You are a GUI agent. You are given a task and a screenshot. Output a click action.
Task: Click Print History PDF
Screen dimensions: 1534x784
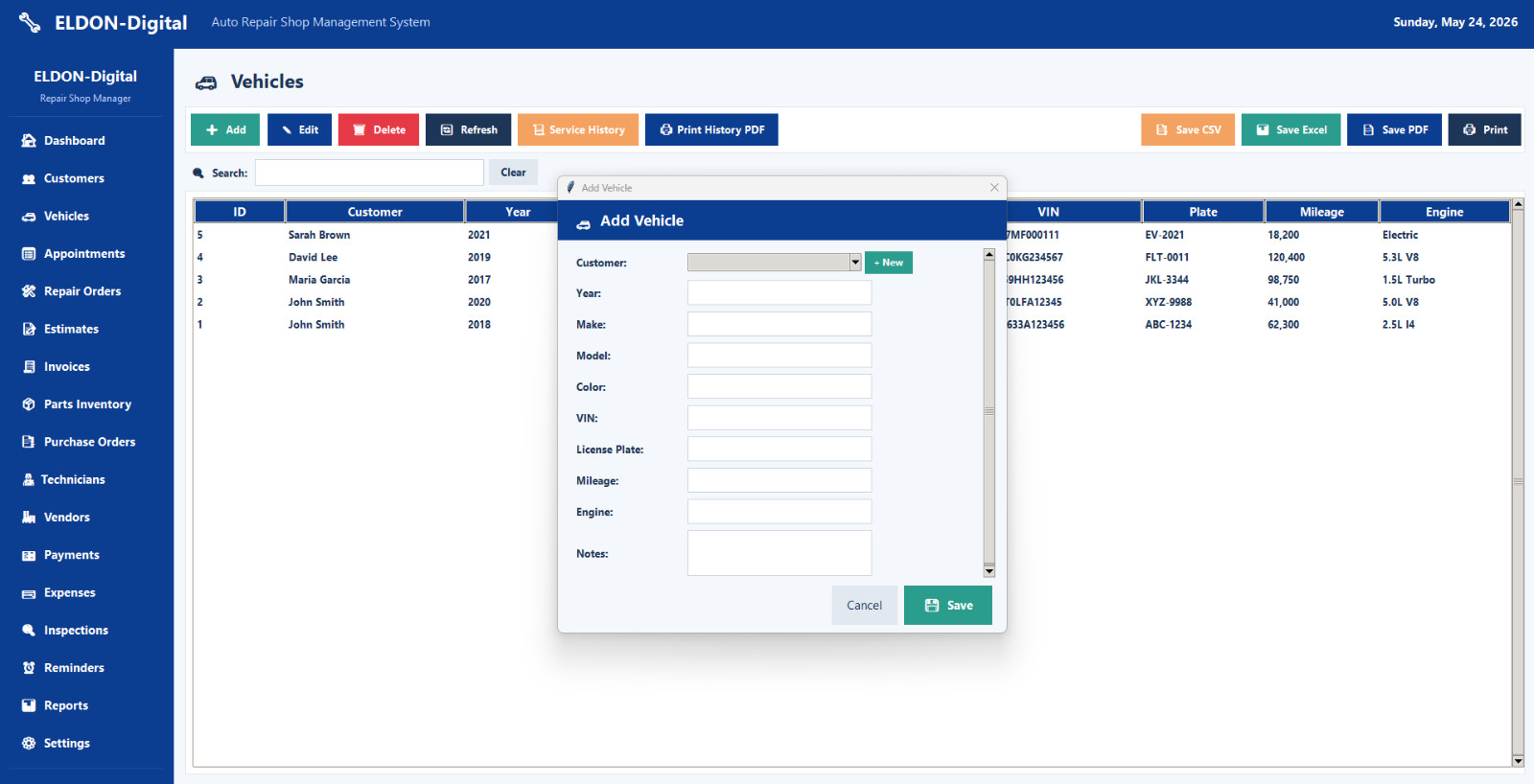(x=711, y=130)
